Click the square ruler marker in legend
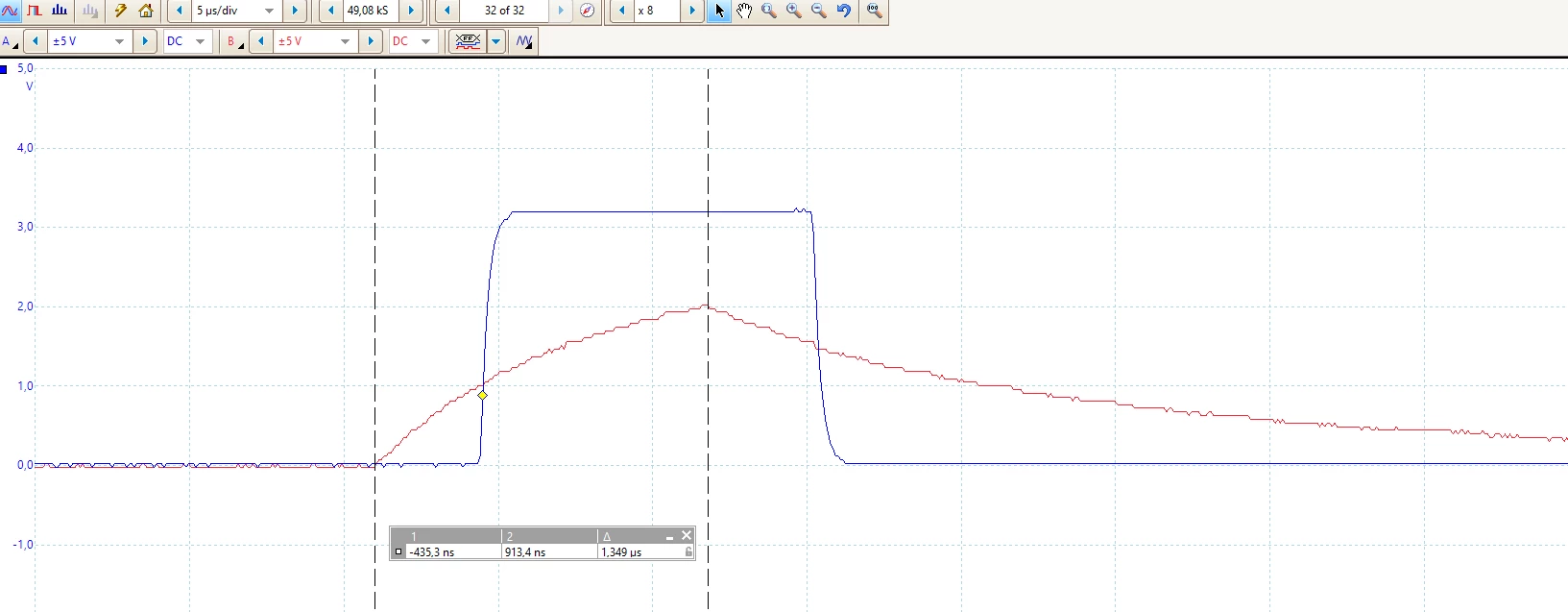 pos(398,552)
